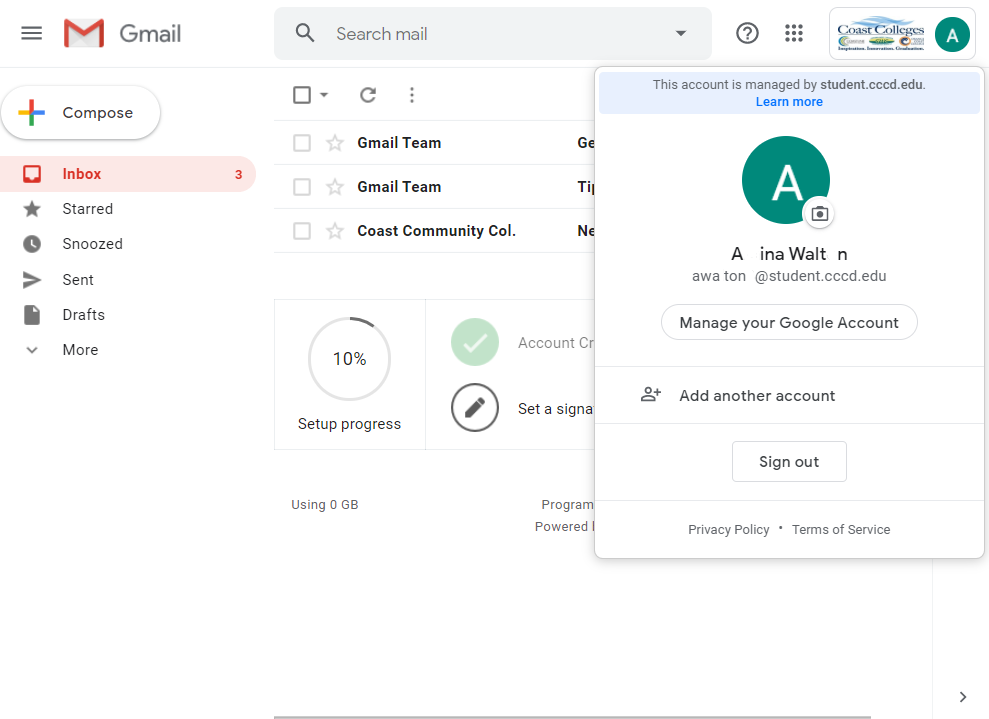
Task: Click the camera icon on profile picture
Action: pos(820,213)
